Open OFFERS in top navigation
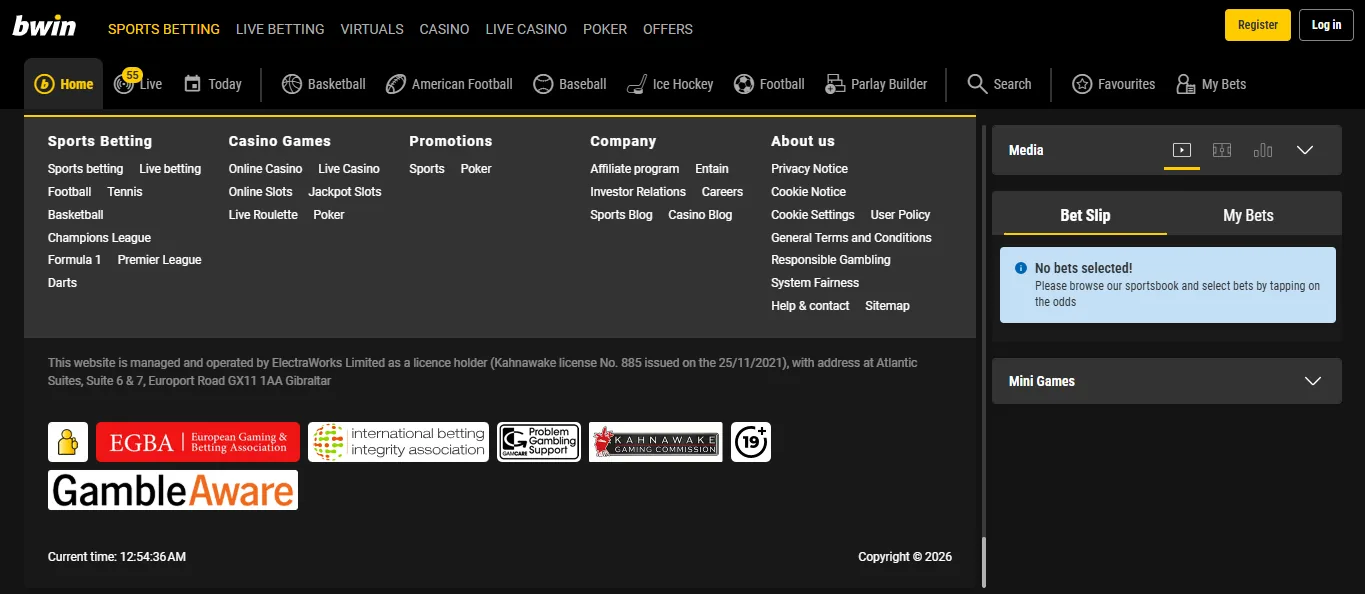 point(668,29)
